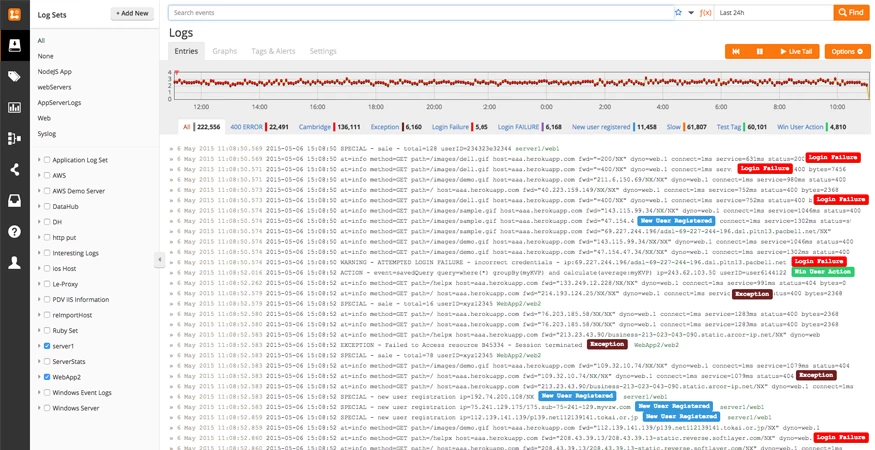Open the f(x) functions icon
The height and width of the screenshot is (450, 875).
[705, 12]
